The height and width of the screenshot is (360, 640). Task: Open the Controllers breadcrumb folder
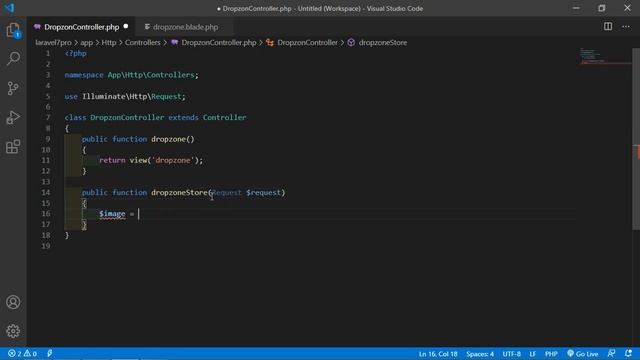click(x=142, y=42)
